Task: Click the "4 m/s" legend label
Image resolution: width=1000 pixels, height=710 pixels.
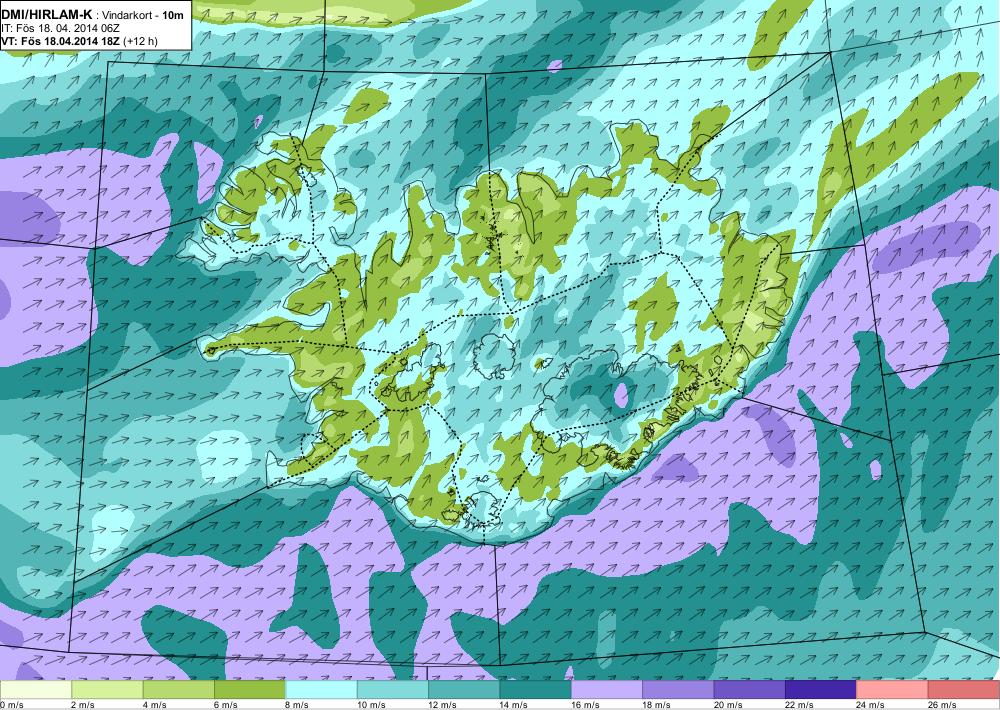Action: point(154,704)
